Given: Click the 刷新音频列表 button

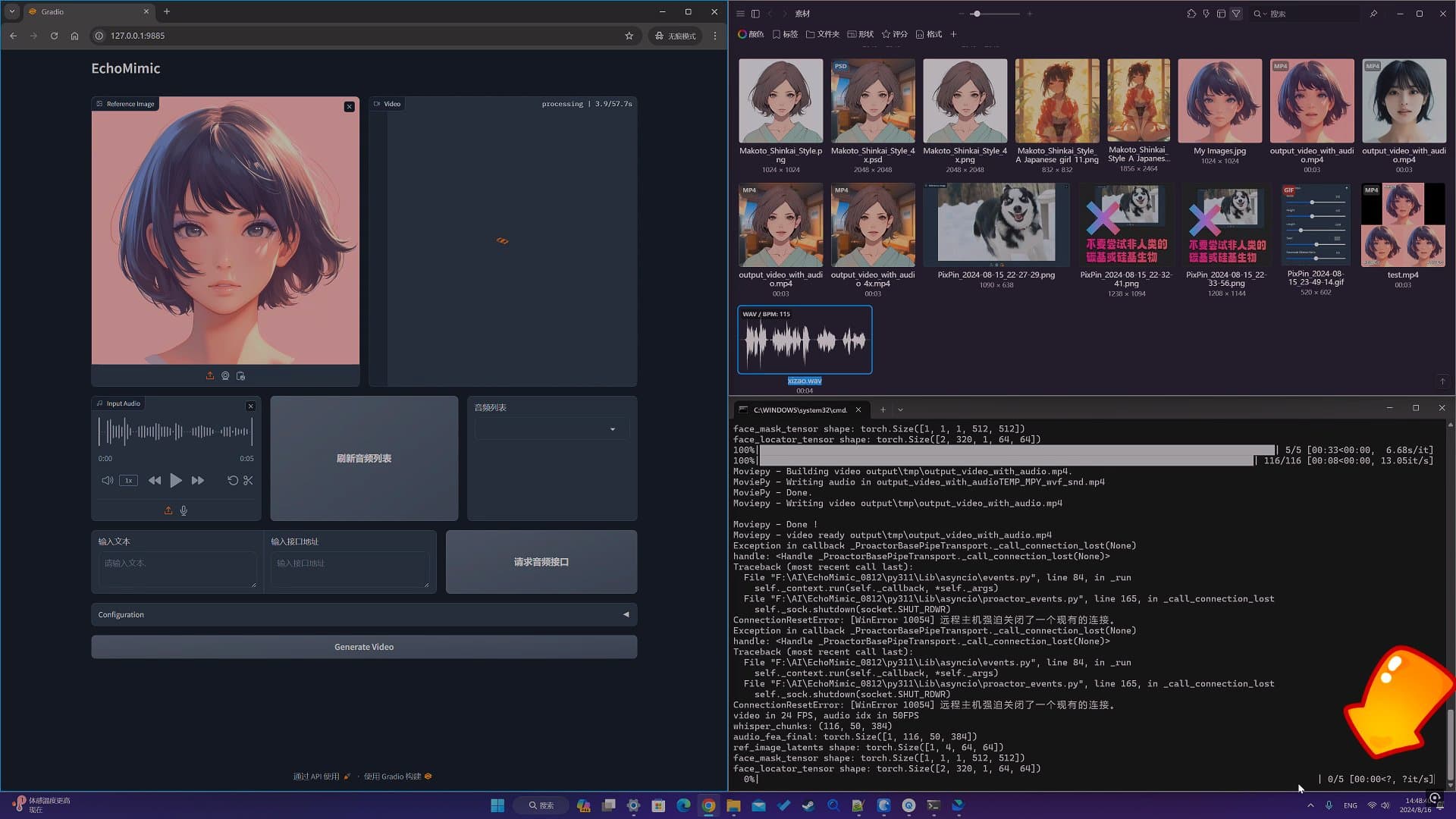Looking at the screenshot, I should (364, 459).
